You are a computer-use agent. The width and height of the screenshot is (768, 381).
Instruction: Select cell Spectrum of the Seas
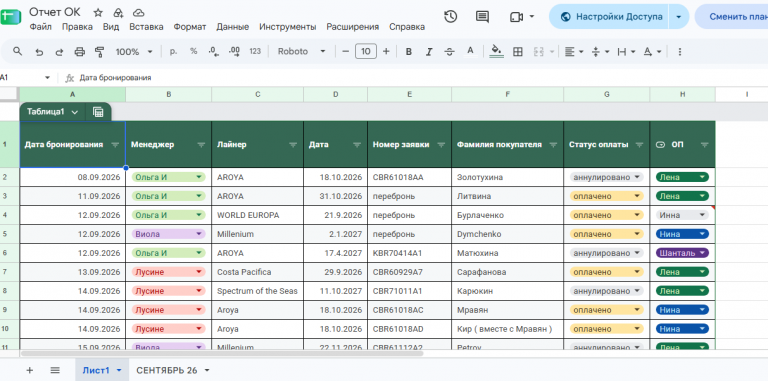[258, 291]
